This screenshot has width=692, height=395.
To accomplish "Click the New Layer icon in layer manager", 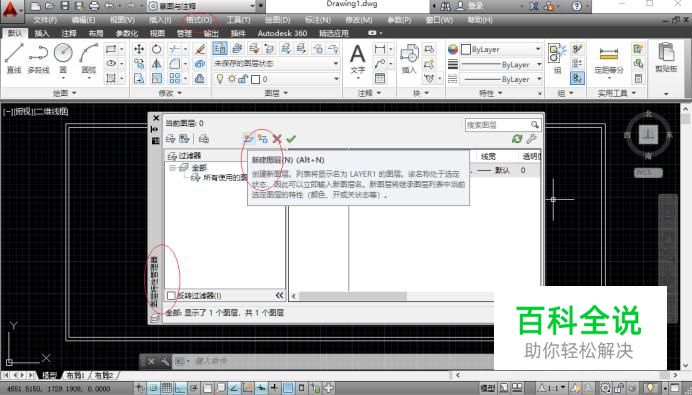I will click(x=248, y=139).
